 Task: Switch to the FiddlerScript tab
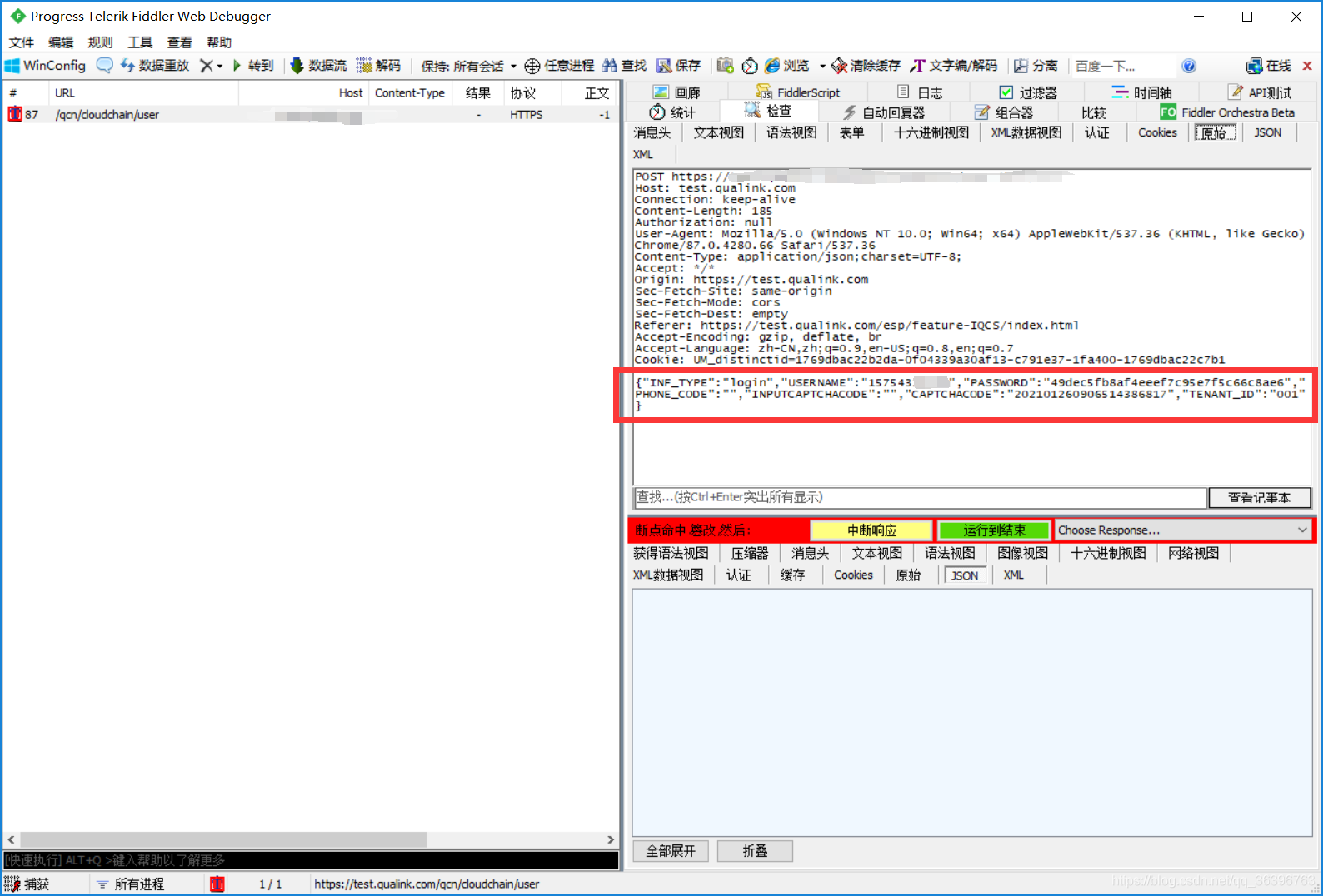pyautogui.click(x=798, y=92)
